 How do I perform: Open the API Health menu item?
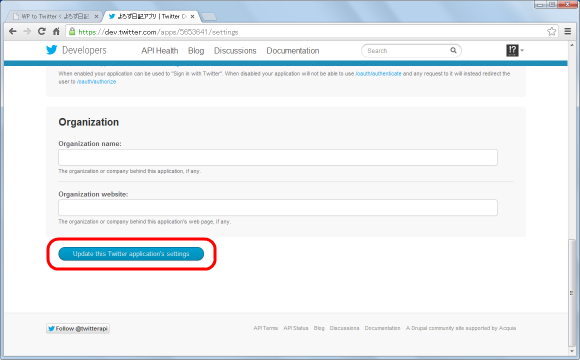pos(159,51)
